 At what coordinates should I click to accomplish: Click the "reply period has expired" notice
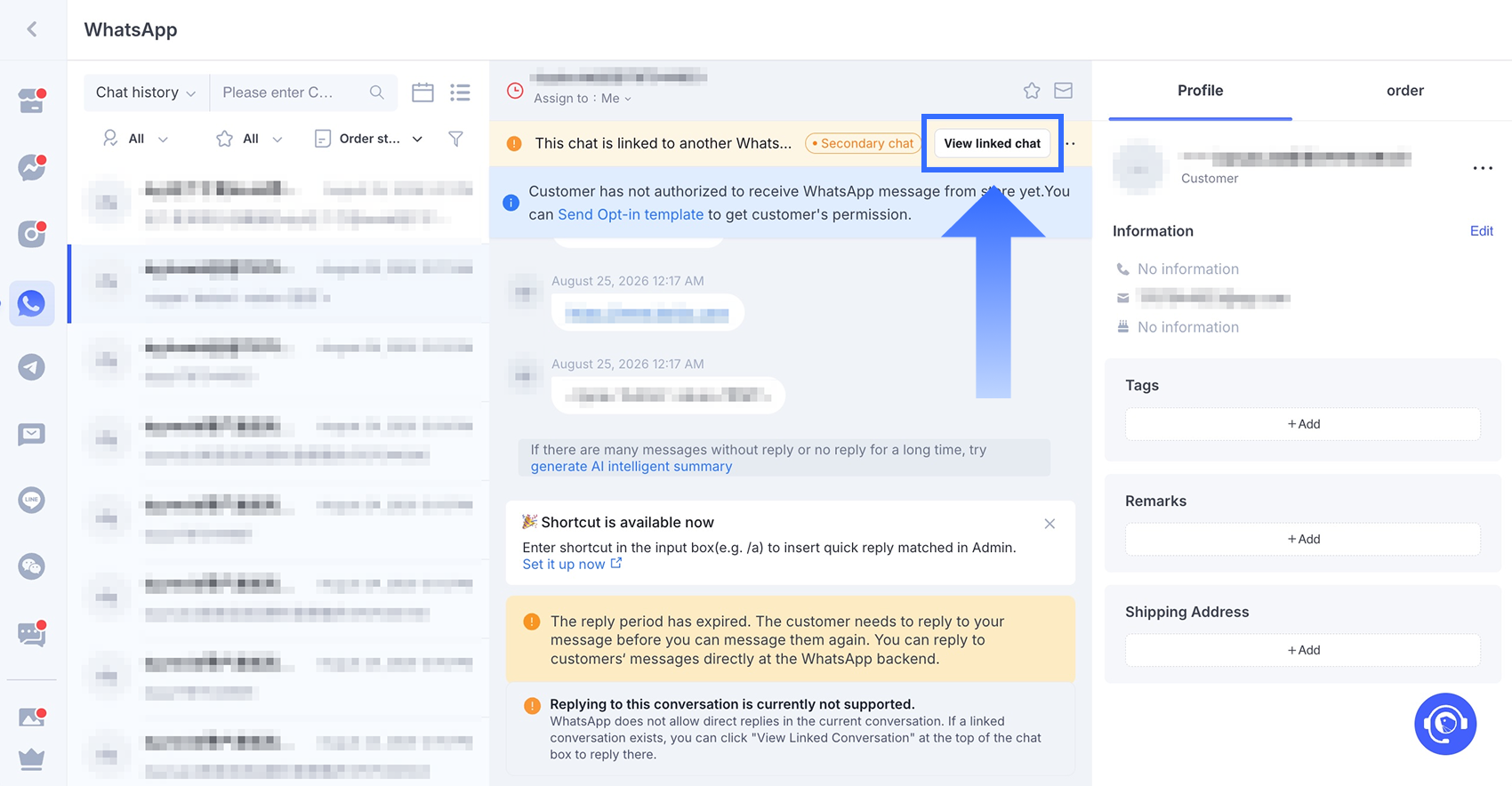791,640
